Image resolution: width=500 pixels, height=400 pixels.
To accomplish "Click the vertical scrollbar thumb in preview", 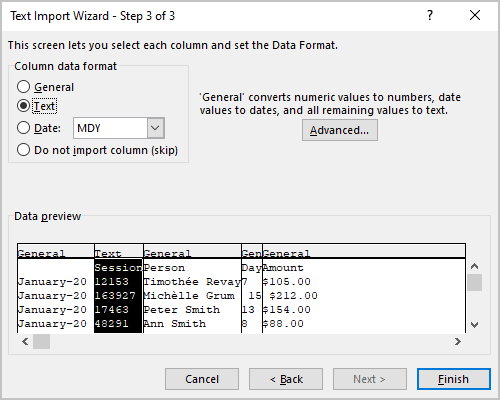I will 475,282.
